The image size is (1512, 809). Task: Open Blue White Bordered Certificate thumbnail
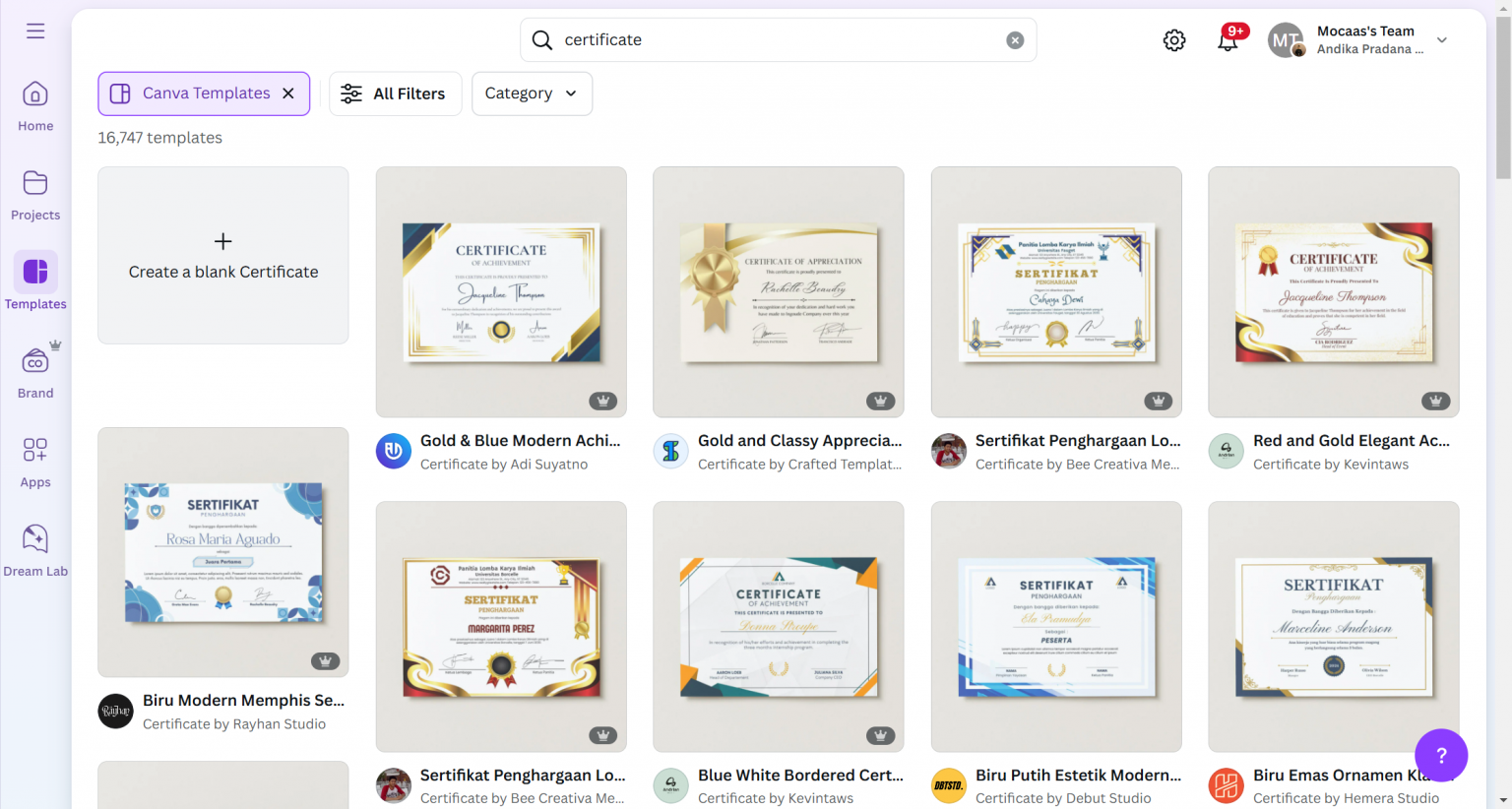(779, 627)
